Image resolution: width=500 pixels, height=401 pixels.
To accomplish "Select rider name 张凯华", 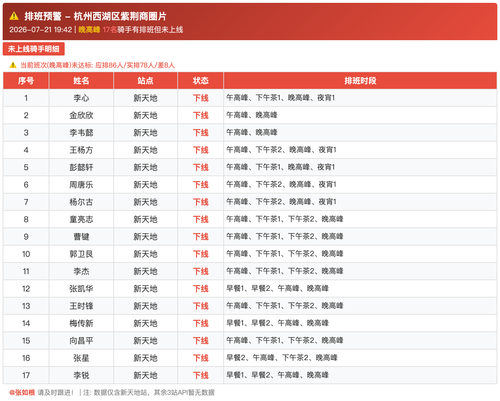I will [81, 289].
